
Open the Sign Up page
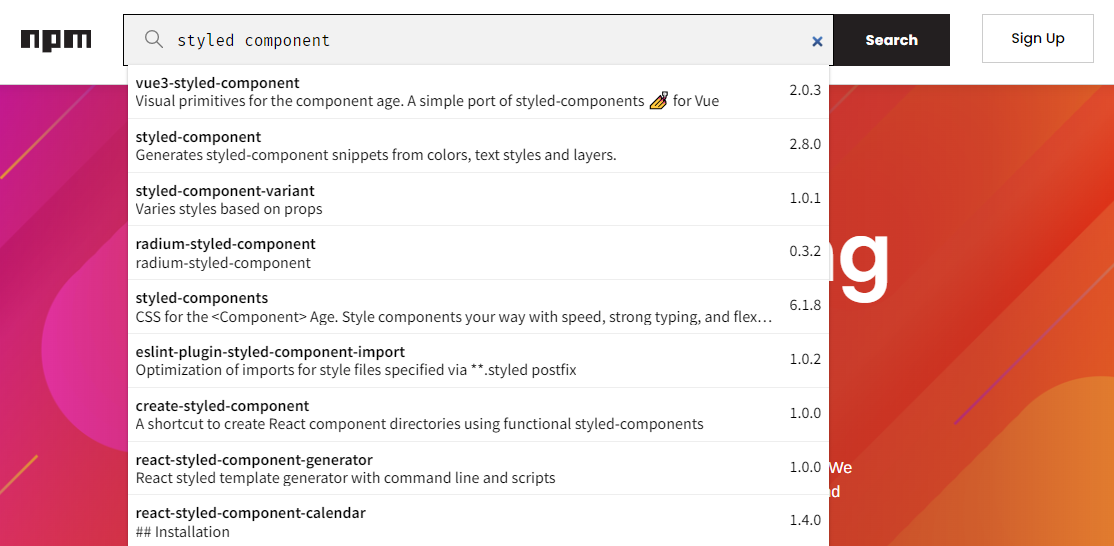(1037, 39)
